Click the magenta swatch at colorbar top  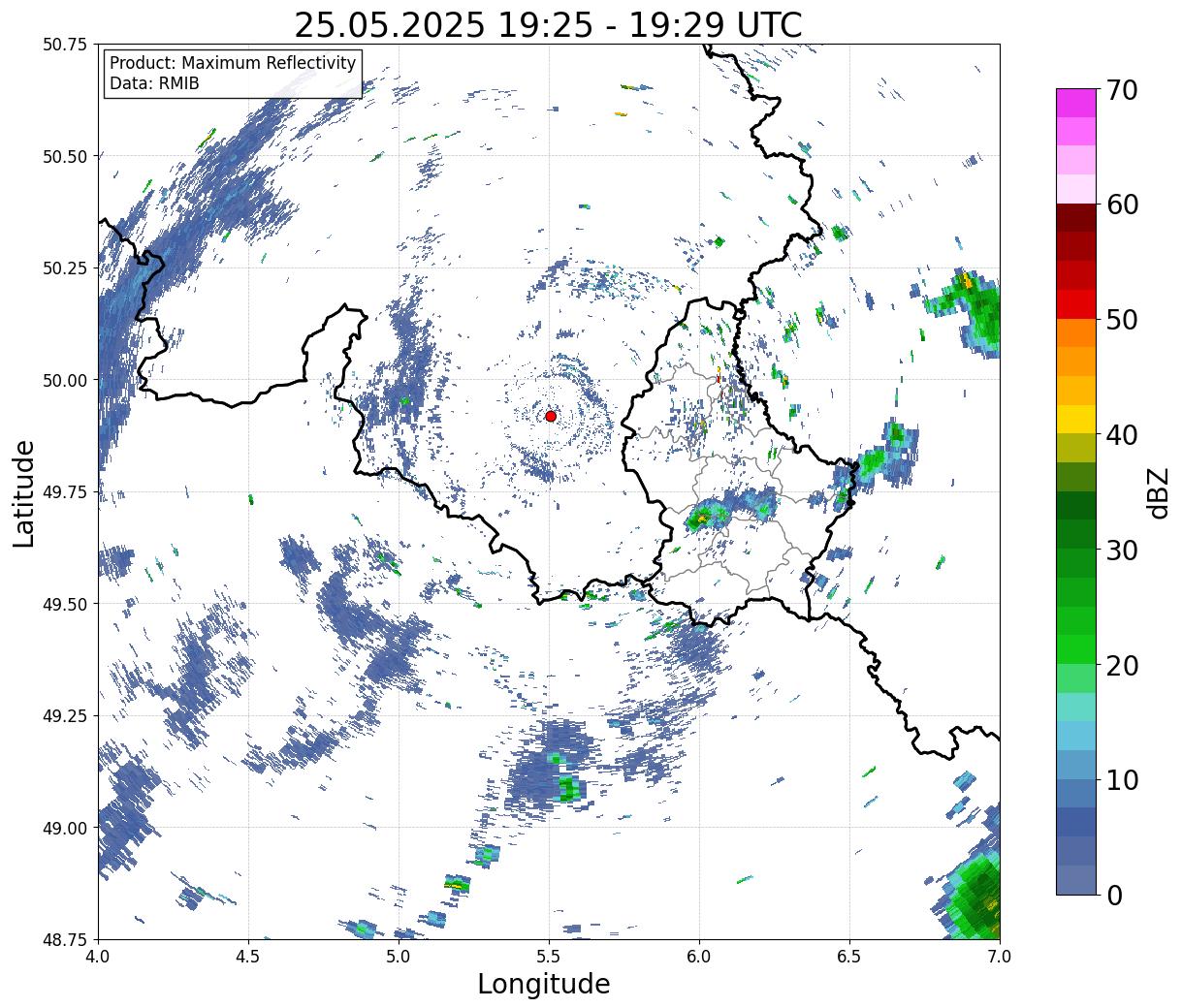[x=1076, y=103]
